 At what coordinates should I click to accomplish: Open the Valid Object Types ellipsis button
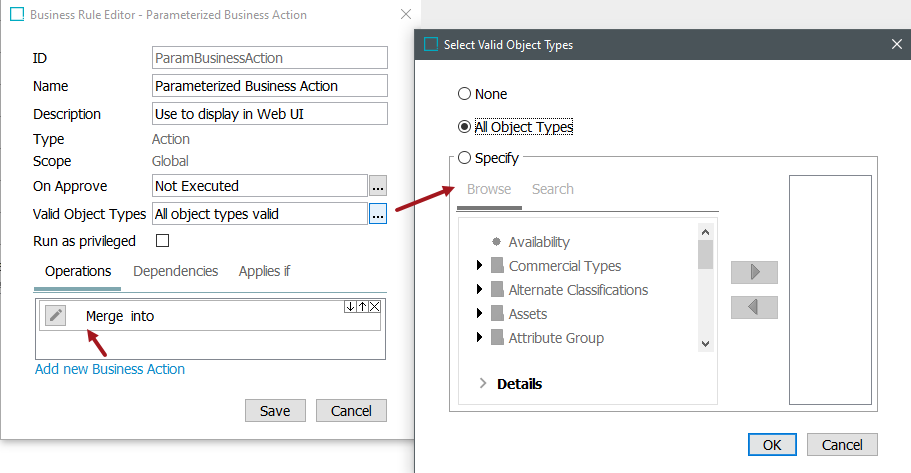(378, 214)
